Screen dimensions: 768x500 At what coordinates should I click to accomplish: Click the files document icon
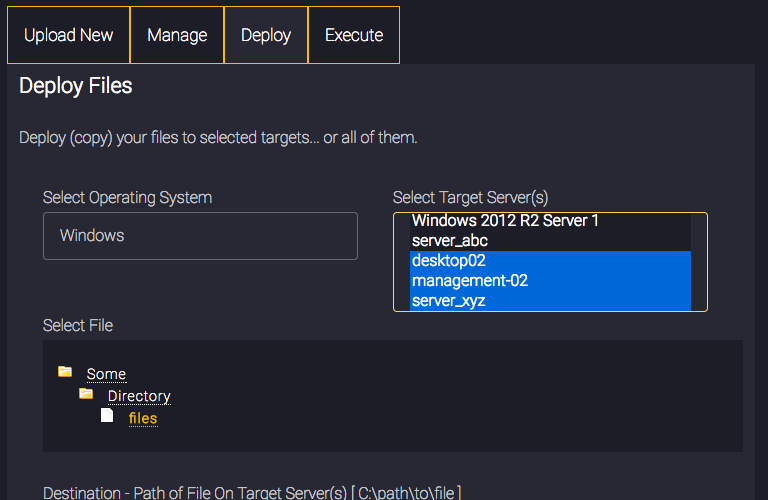(107, 415)
